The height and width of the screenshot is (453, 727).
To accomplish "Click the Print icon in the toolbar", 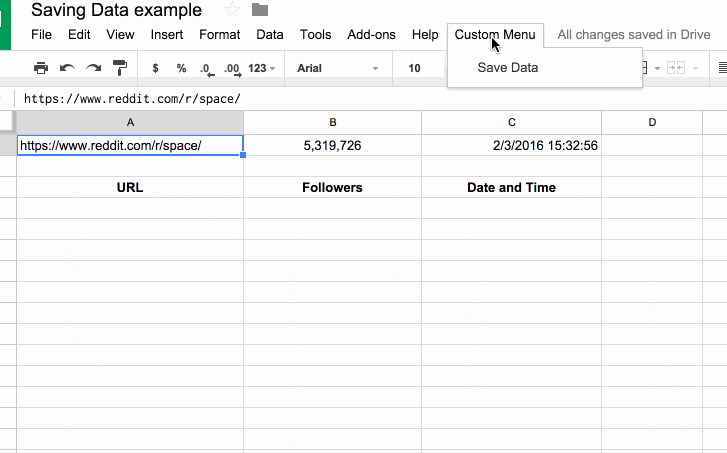I will pos(41,68).
